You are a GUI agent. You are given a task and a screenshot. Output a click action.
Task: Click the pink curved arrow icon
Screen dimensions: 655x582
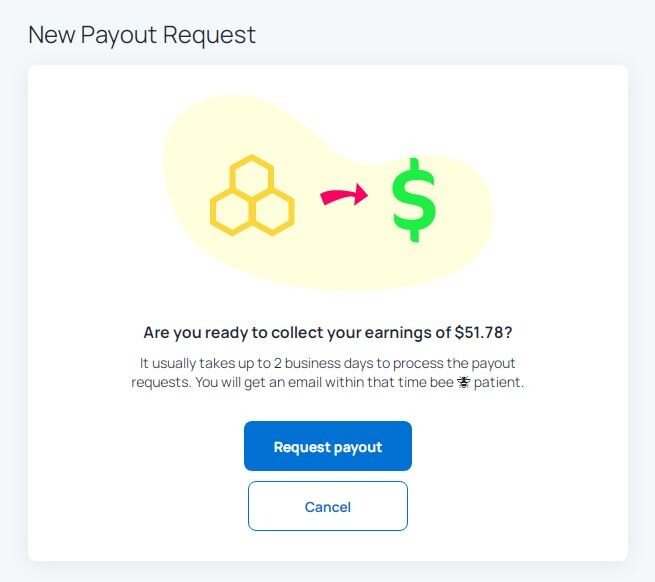click(x=344, y=195)
